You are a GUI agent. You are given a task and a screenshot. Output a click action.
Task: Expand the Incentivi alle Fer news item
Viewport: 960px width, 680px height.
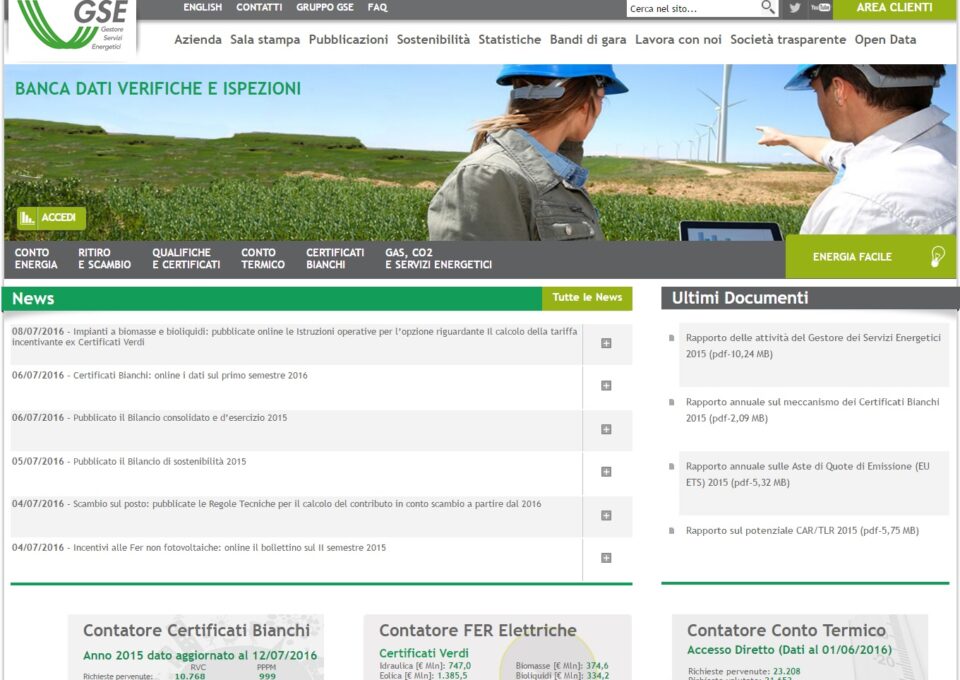pos(606,558)
